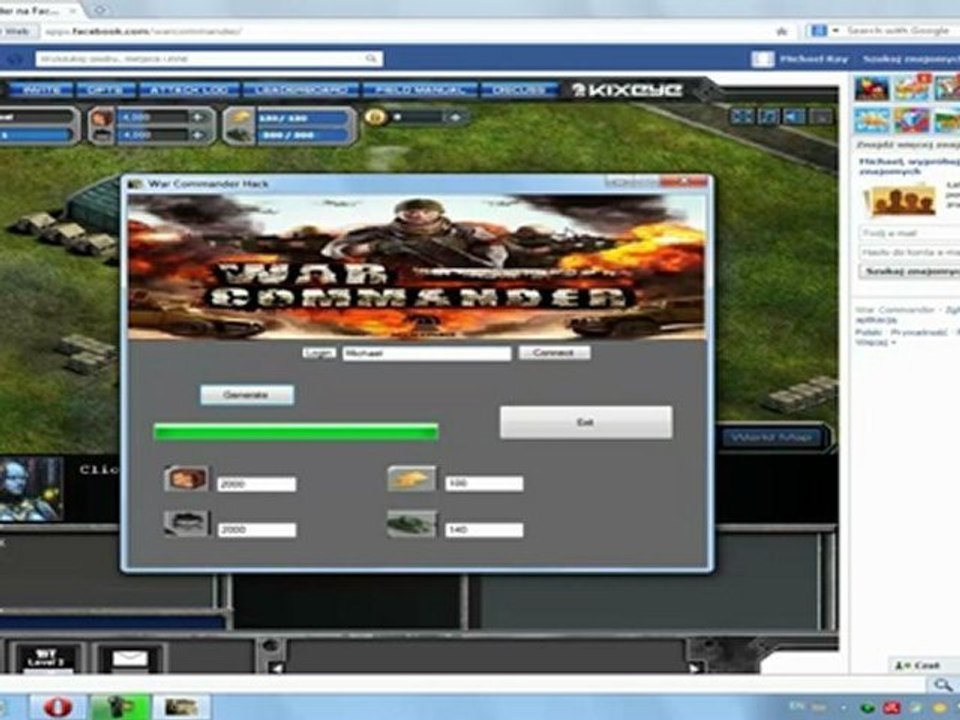
Task: Open the first game thumbnail in the sidebar
Action: (871, 88)
